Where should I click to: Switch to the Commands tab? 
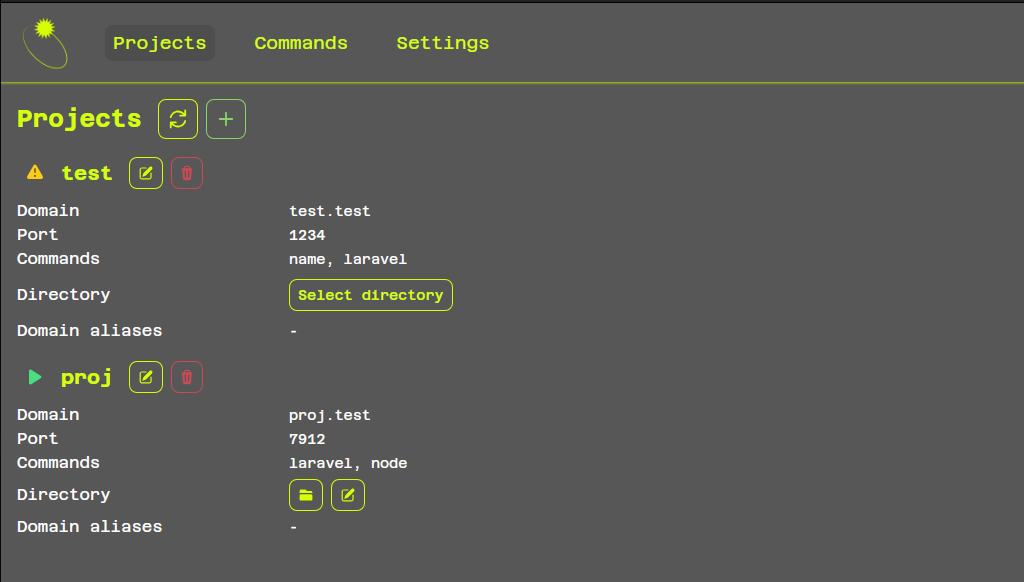pos(300,43)
